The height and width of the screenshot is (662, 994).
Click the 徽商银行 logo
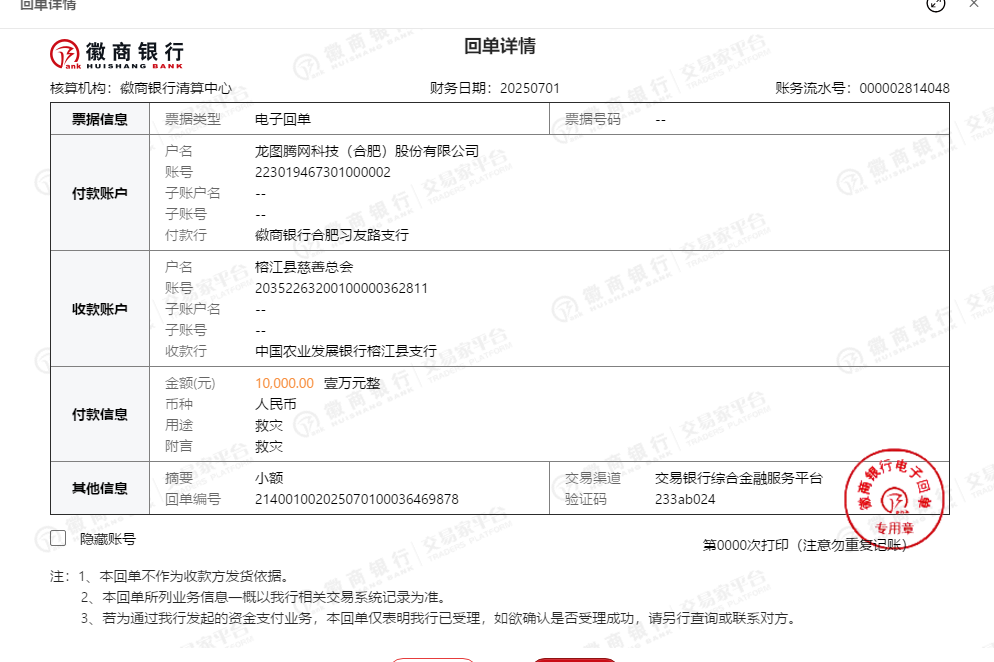click(118, 52)
